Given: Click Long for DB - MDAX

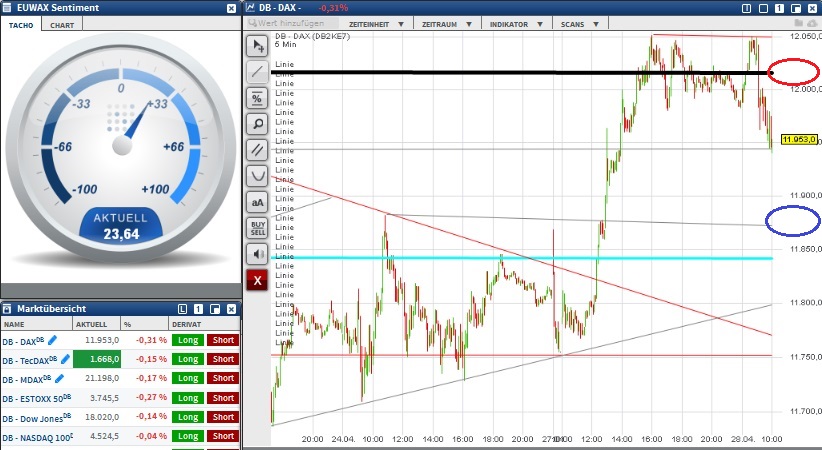Looking at the screenshot, I should point(188,378).
